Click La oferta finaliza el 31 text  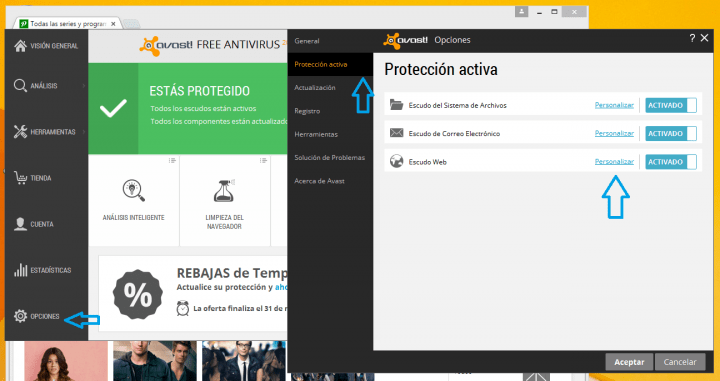(240, 308)
